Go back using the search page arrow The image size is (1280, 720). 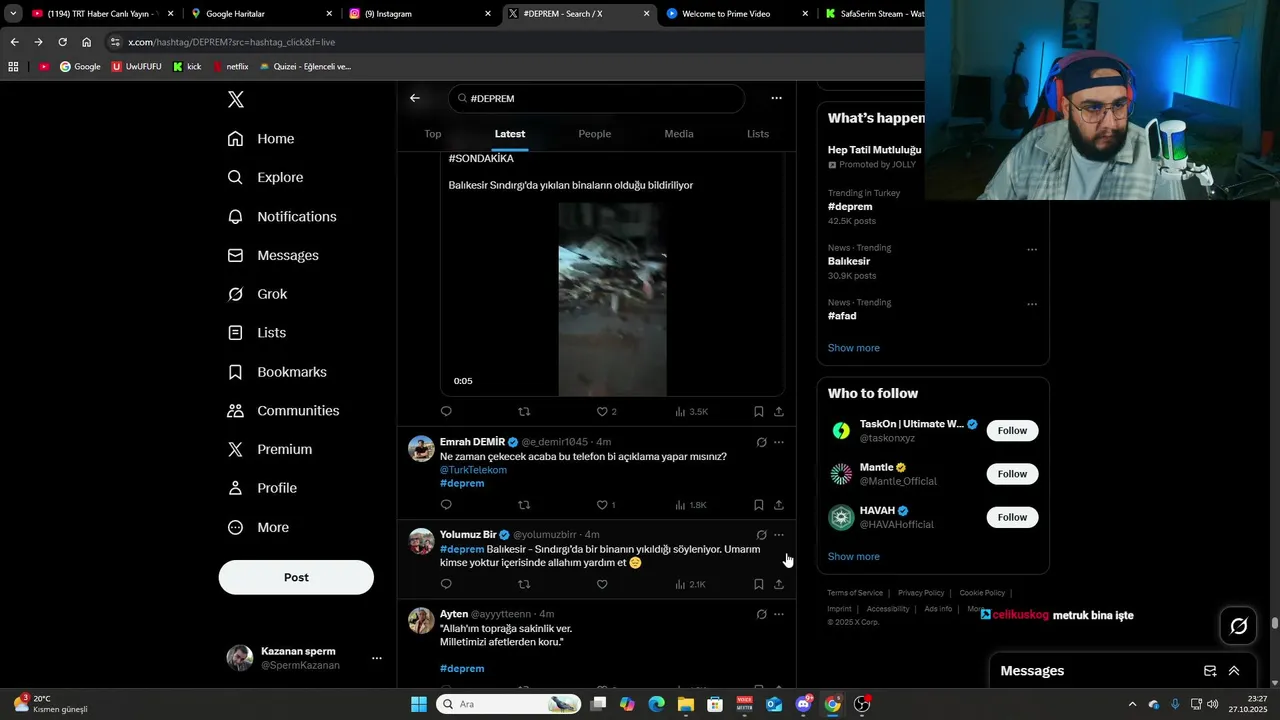click(415, 98)
